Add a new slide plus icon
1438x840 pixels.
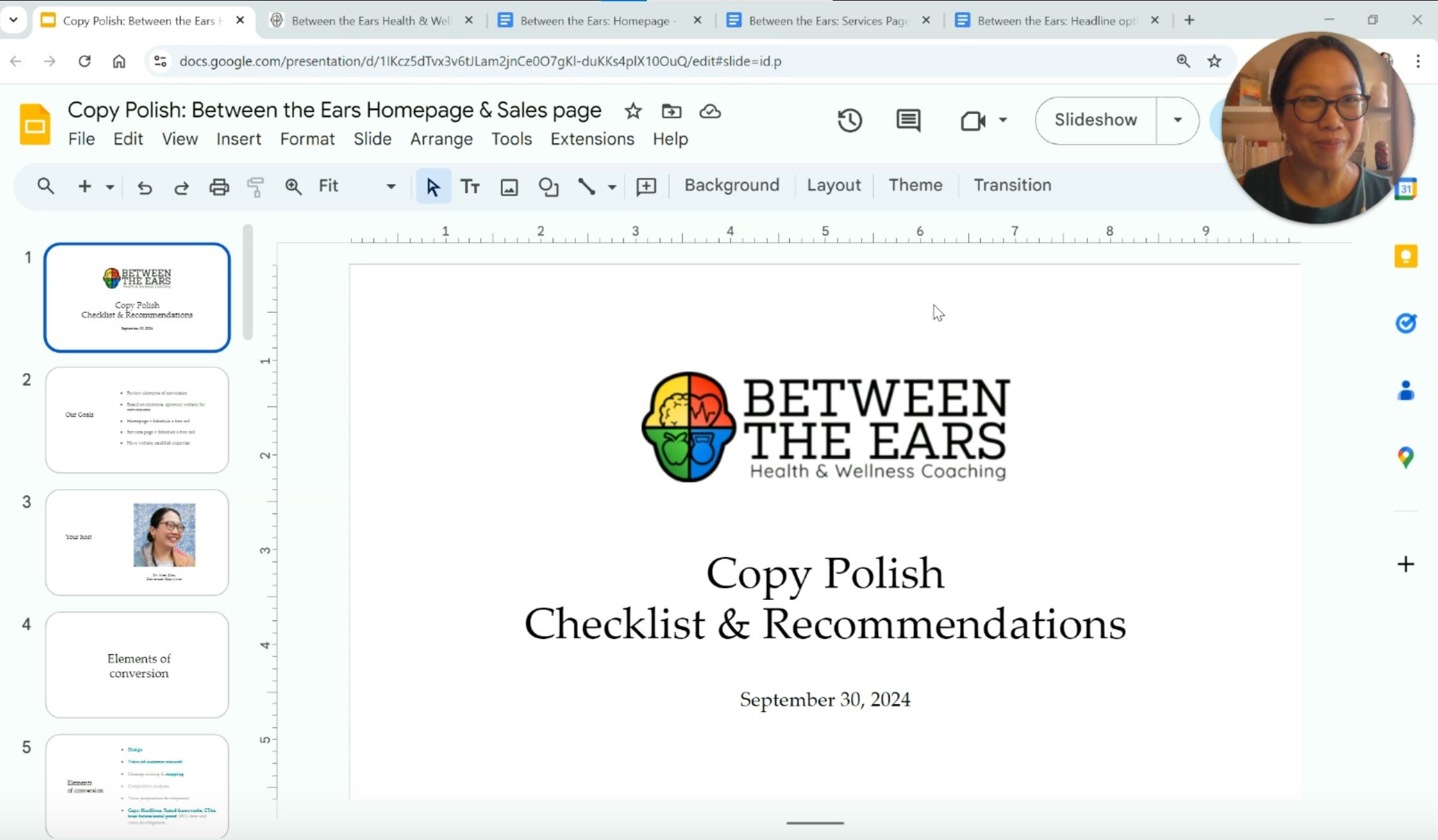85,186
